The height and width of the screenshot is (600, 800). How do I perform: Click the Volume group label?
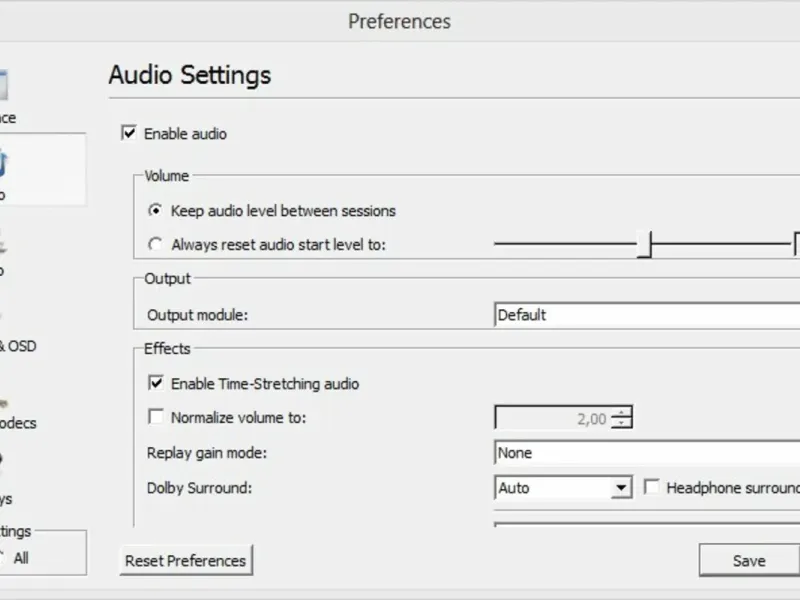tap(167, 176)
